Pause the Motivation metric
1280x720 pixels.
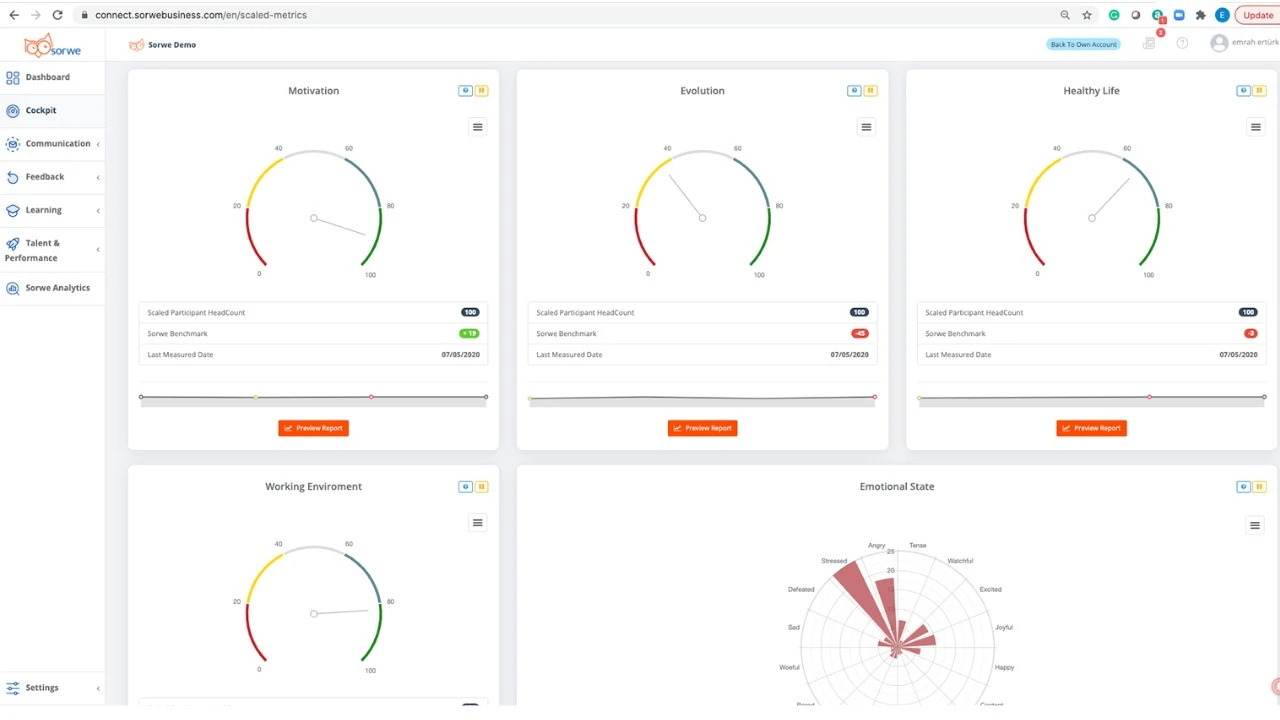coord(482,91)
